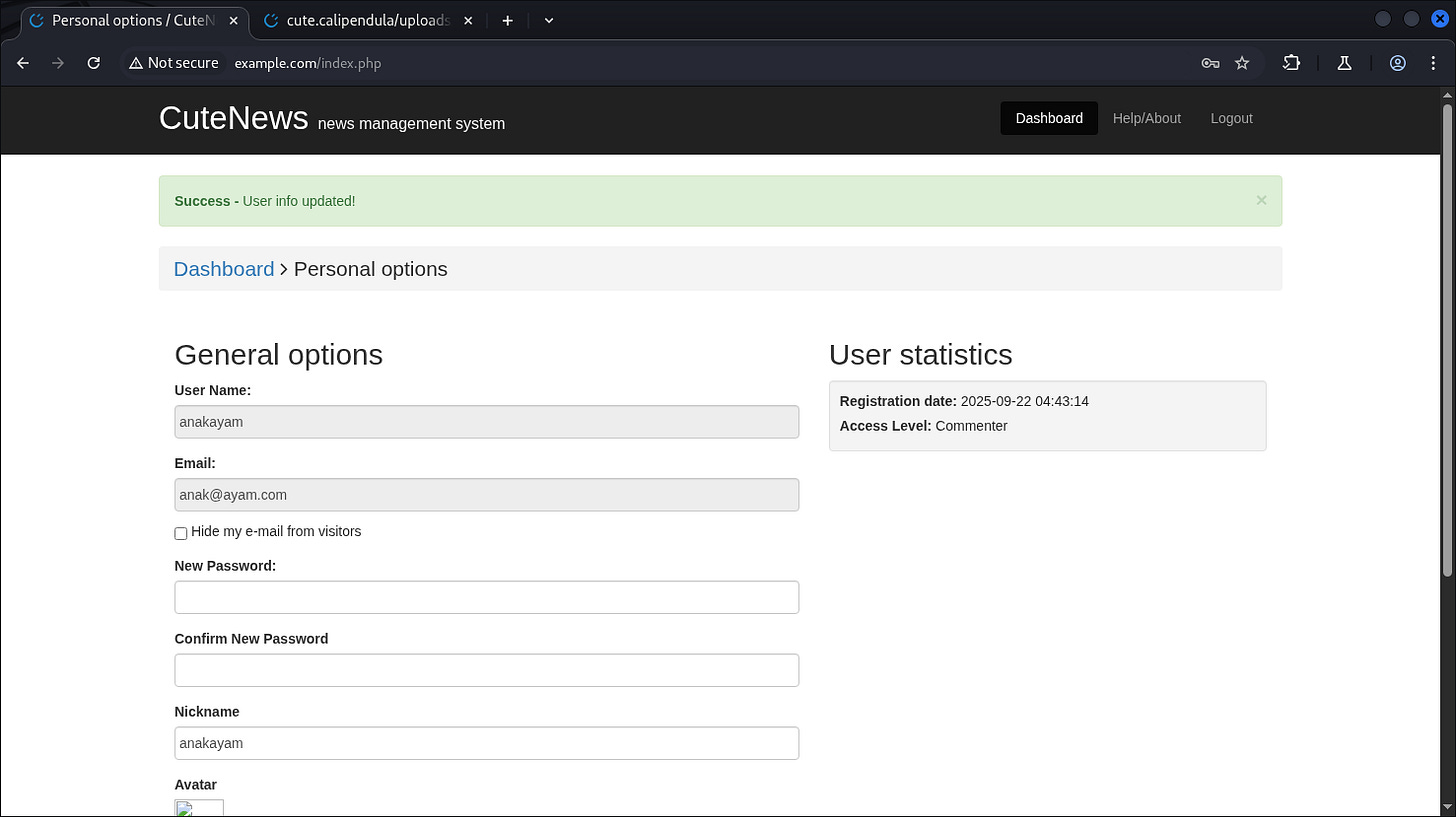Close the cute.calipendula/uploads tab
The image size is (1456, 817).
[x=468, y=20]
